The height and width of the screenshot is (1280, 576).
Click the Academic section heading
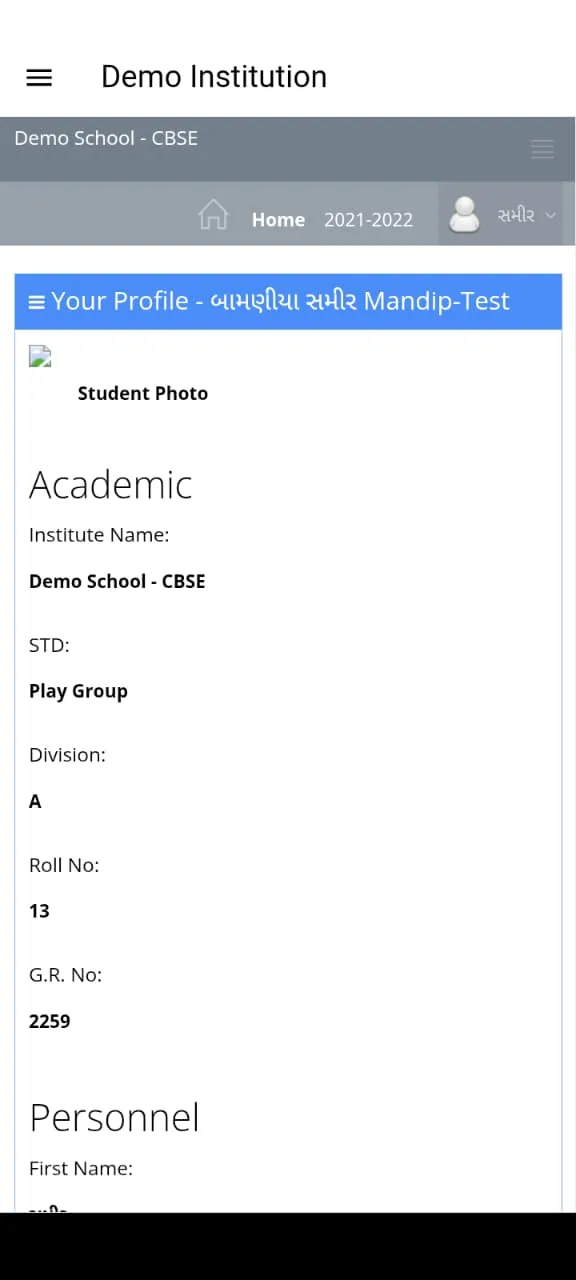111,484
